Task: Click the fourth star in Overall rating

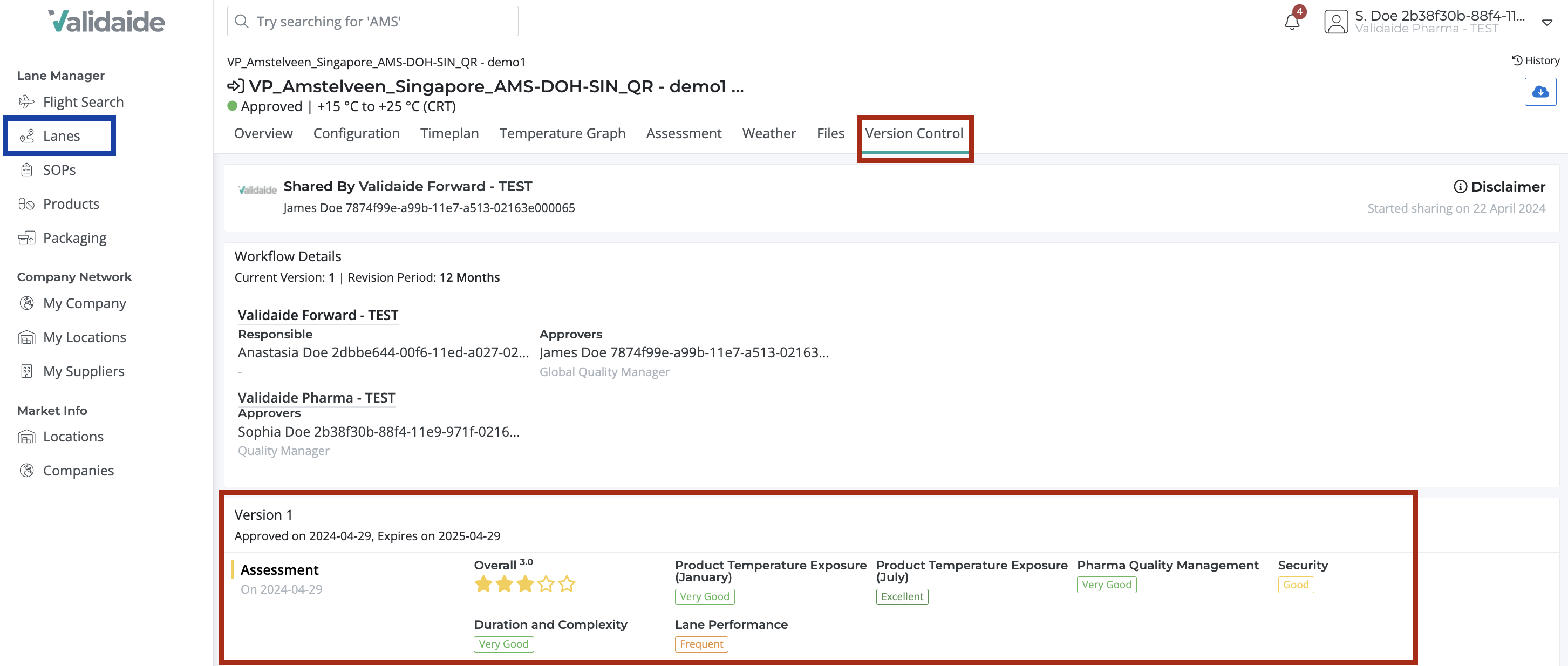Action: click(546, 585)
